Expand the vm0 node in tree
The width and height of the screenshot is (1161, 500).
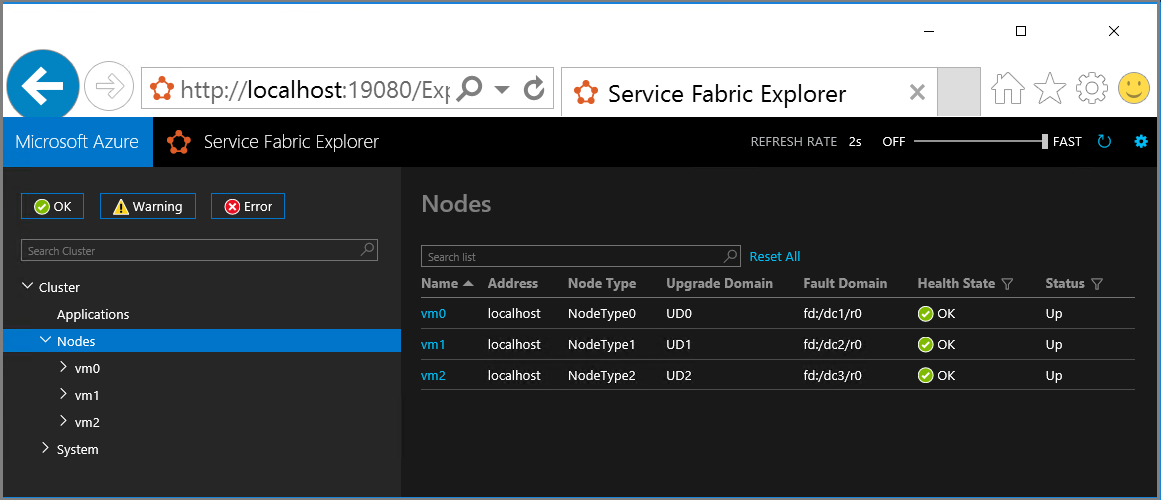click(x=64, y=368)
